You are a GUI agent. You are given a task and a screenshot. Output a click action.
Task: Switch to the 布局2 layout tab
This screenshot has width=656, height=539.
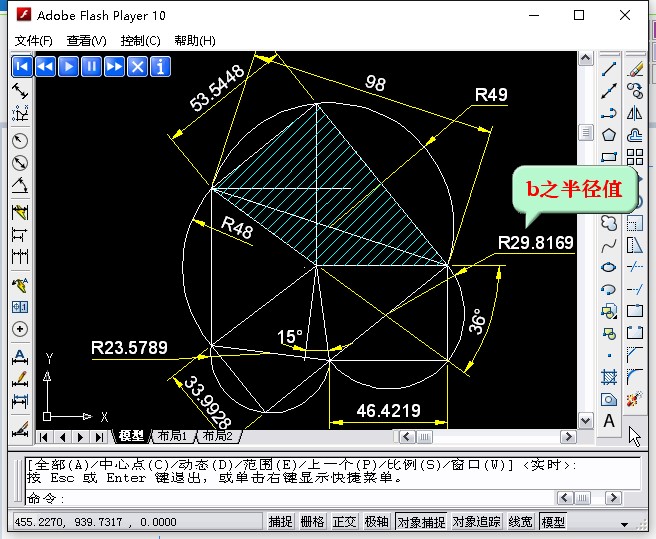point(218,436)
